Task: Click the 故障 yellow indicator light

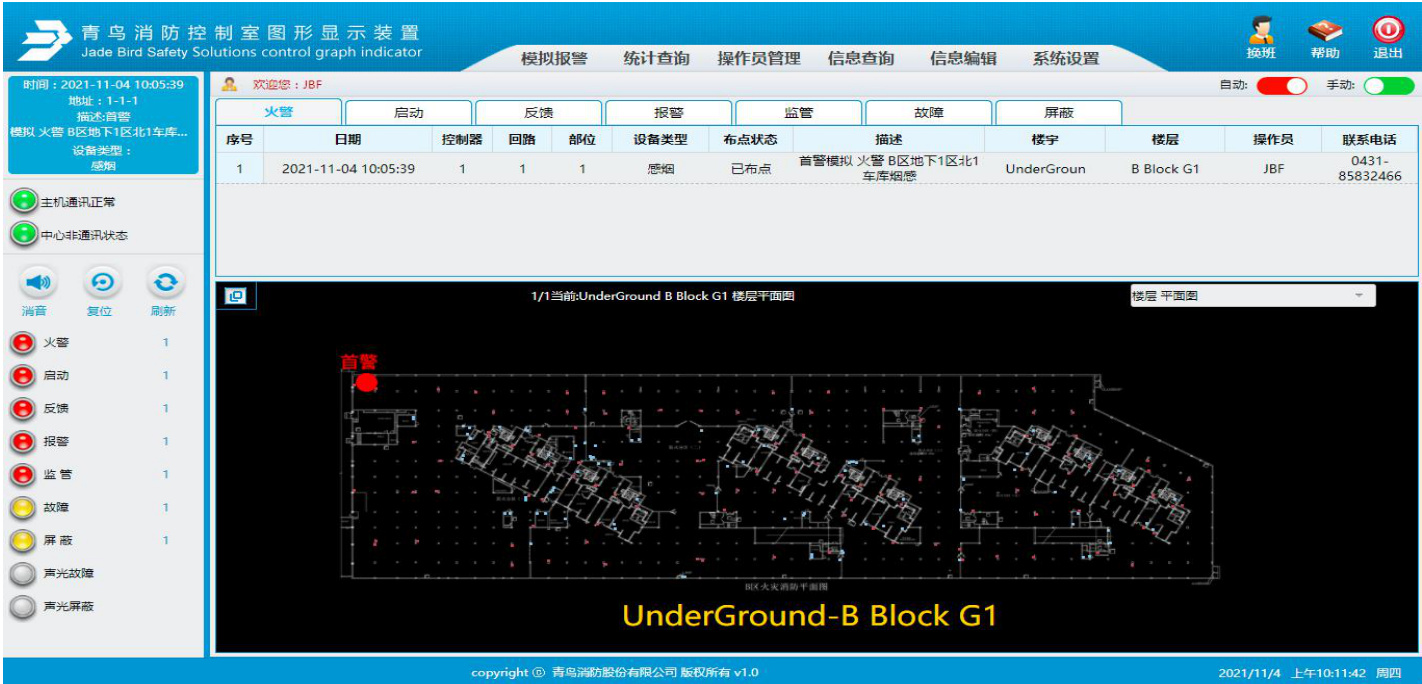Action: (22, 508)
